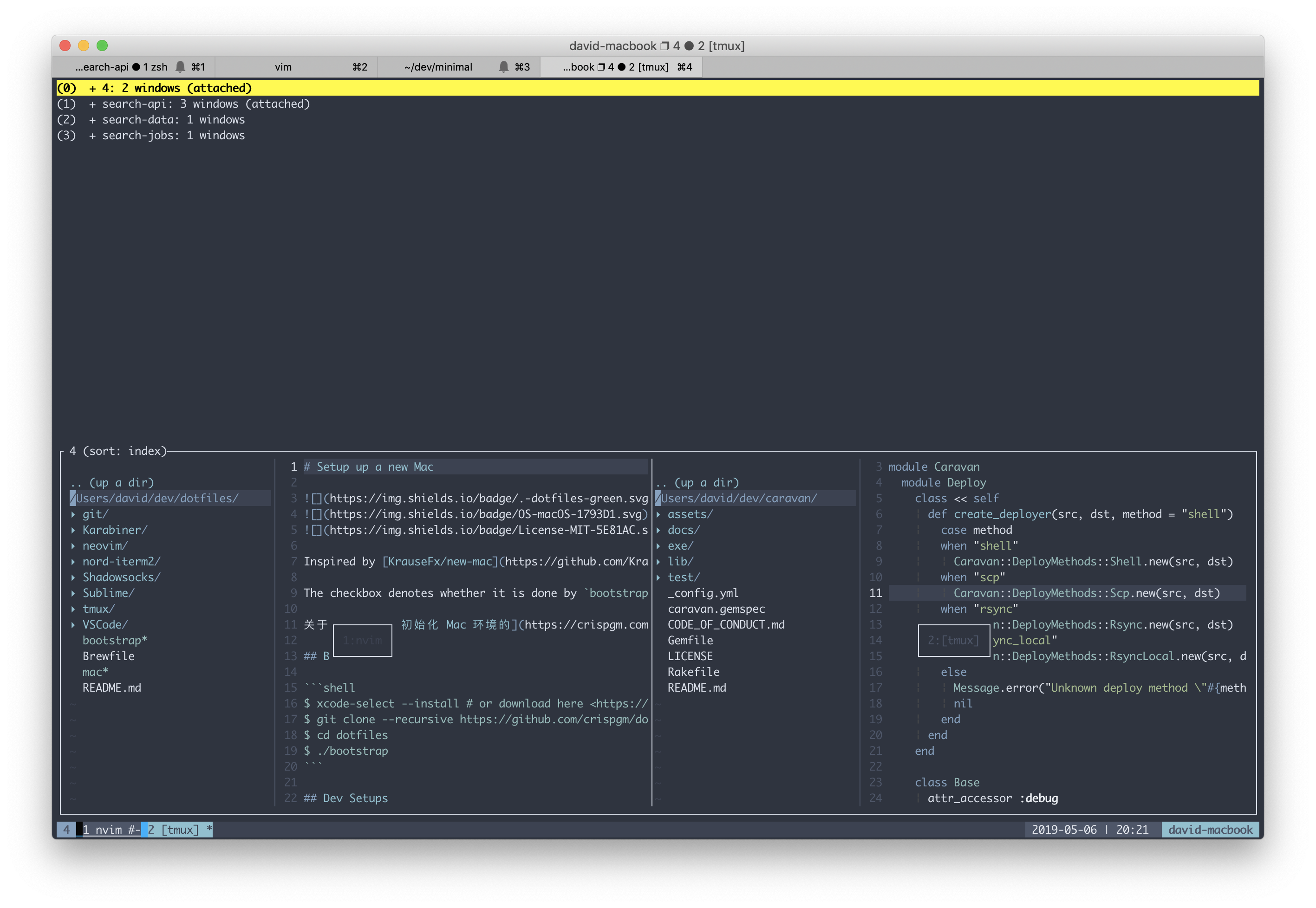Expand the docs/ folder arrow
The height and width of the screenshot is (908, 1316).
point(658,530)
